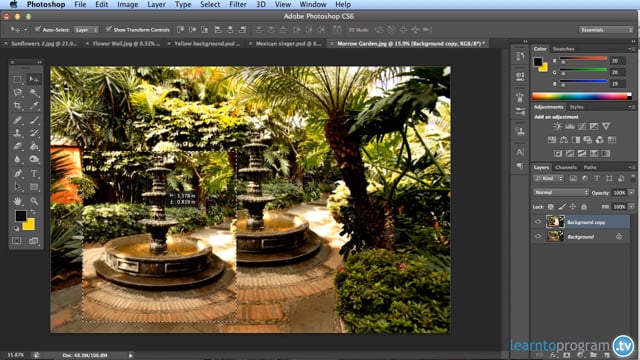Select the Pen tool
This screenshot has height=360, width=640.
(17, 173)
